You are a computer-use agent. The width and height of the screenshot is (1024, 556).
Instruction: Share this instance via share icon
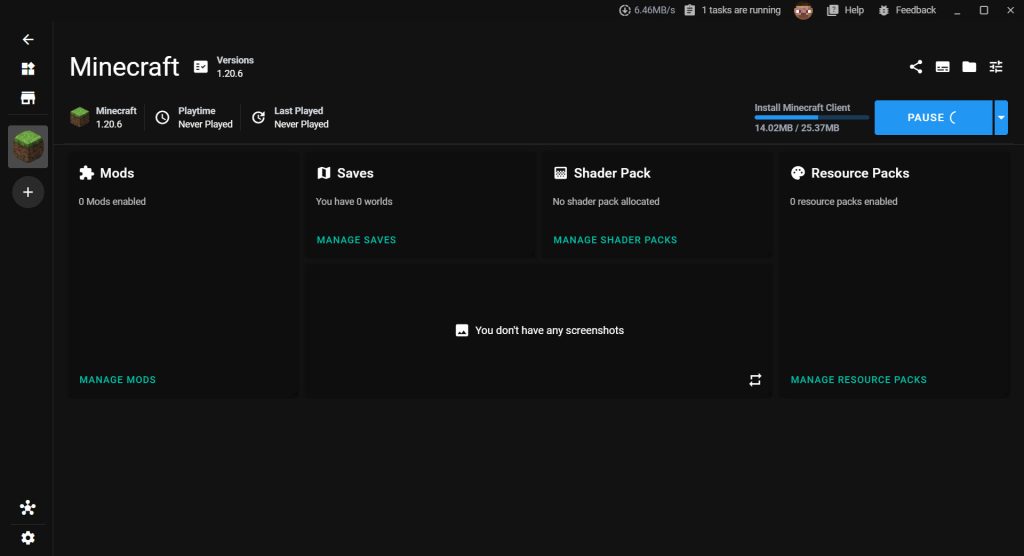point(916,67)
